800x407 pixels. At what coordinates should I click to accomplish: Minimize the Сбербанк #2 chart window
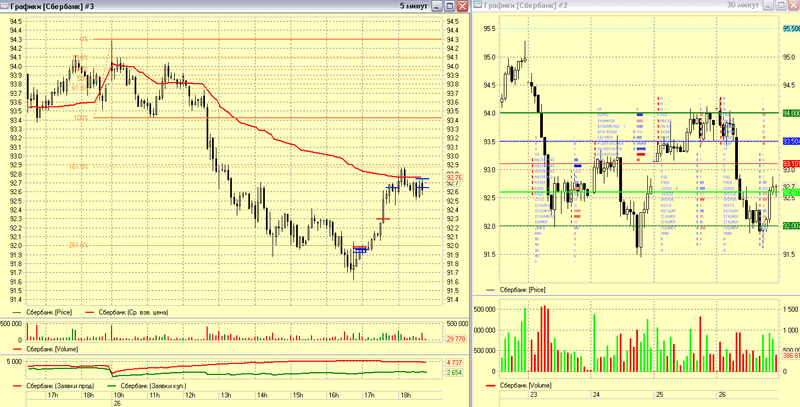768,6
